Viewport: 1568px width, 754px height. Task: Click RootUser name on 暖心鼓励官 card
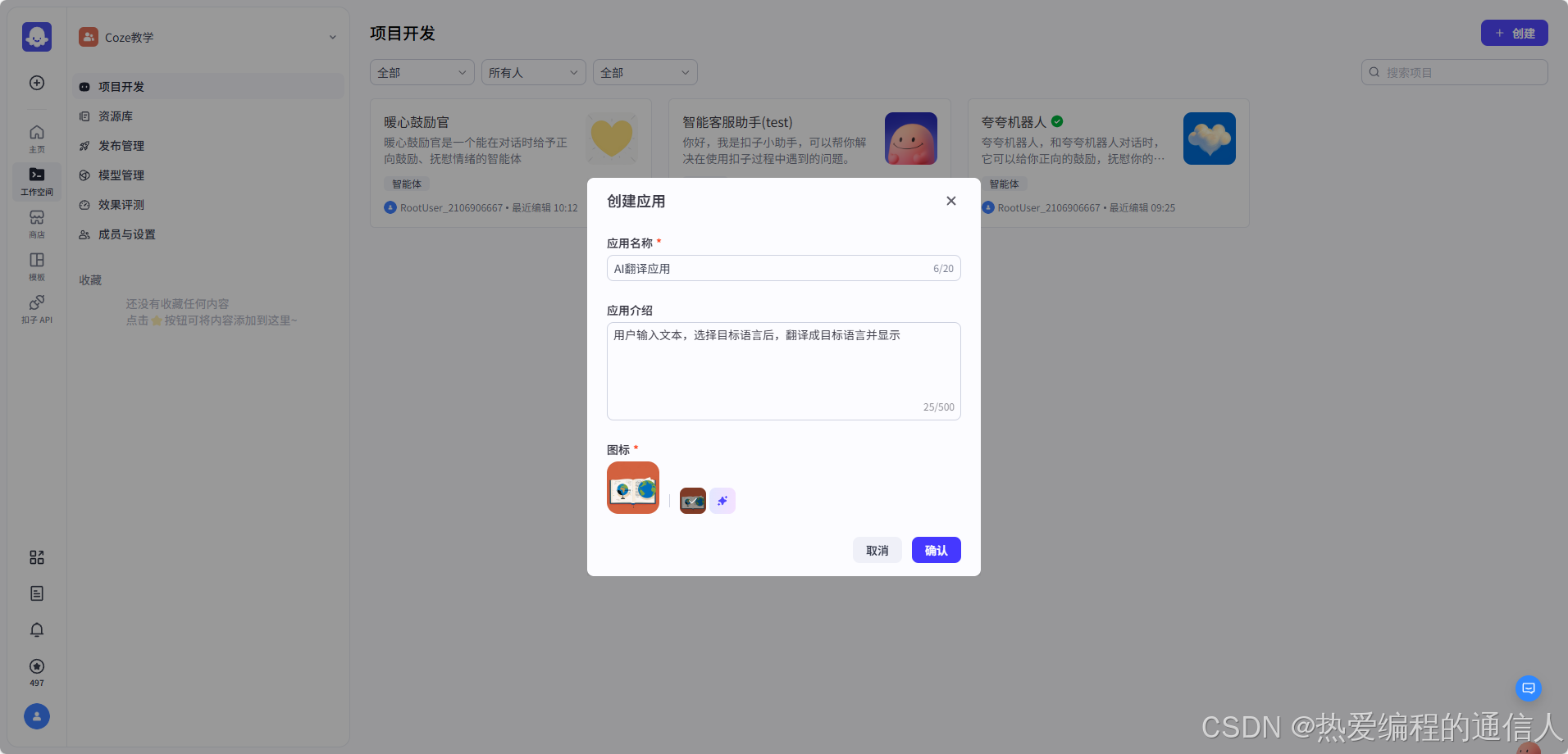click(x=451, y=208)
